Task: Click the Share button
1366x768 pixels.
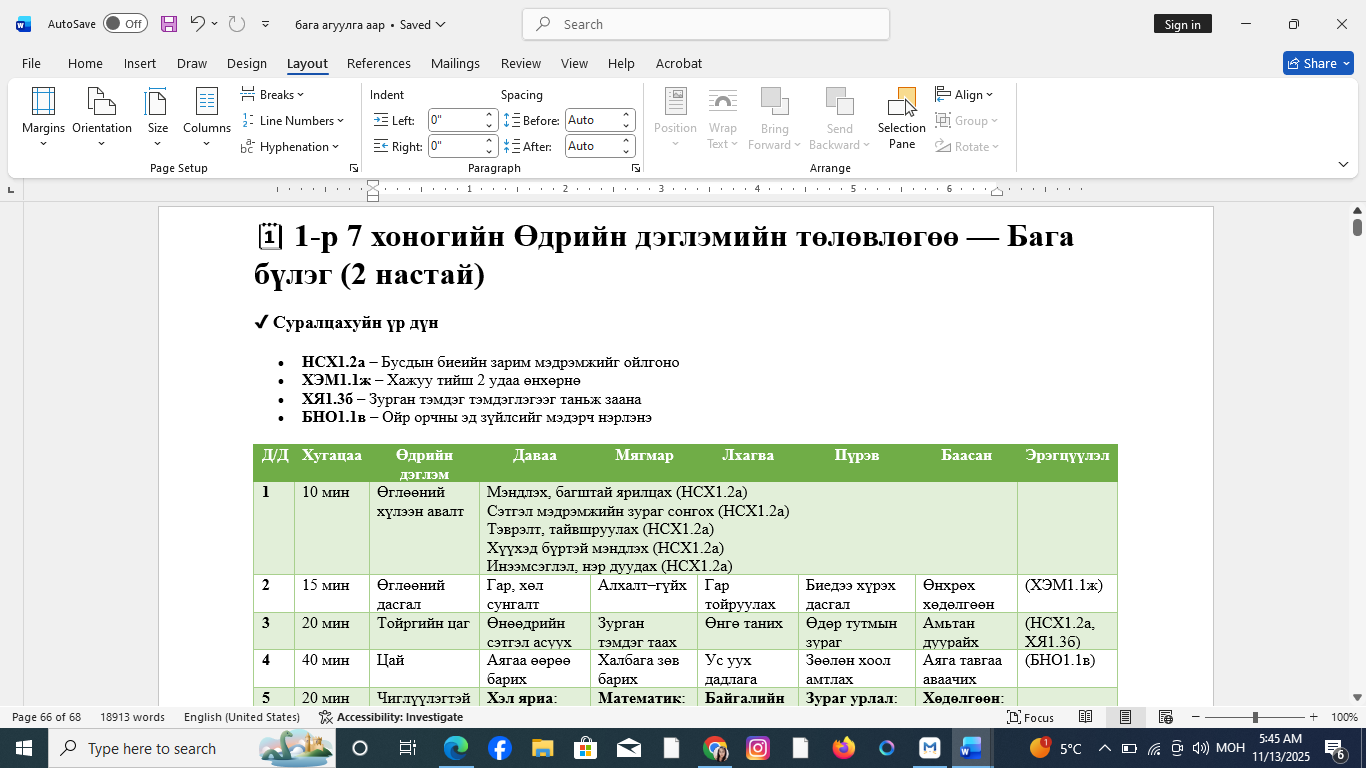Action: (x=1318, y=63)
